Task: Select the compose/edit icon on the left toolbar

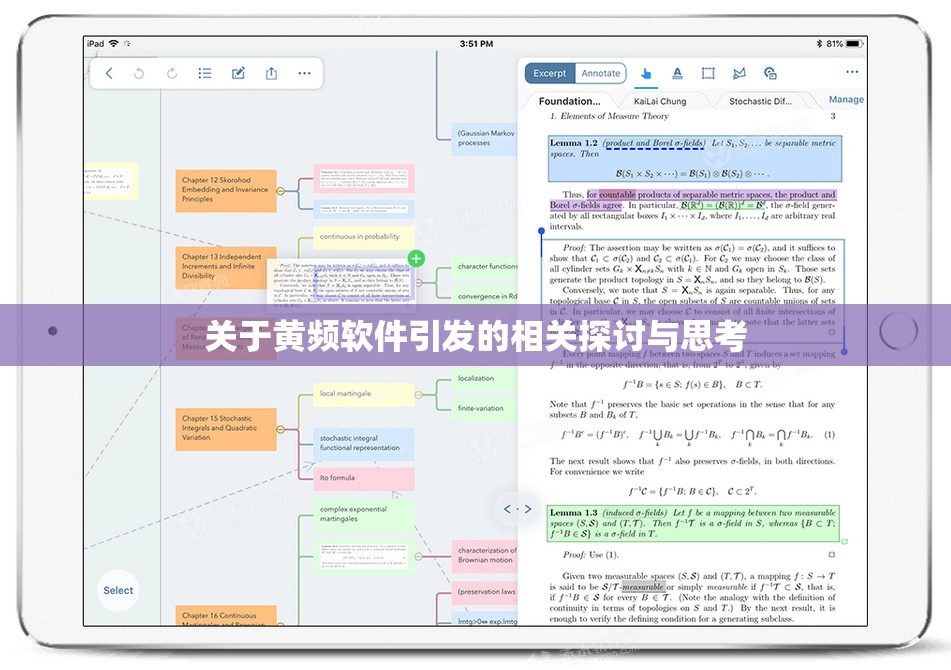Action: (x=239, y=73)
